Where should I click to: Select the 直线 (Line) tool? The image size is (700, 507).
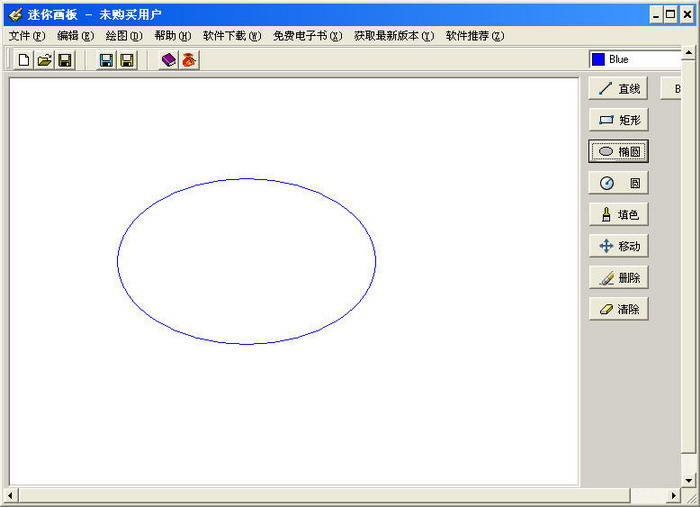point(618,88)
